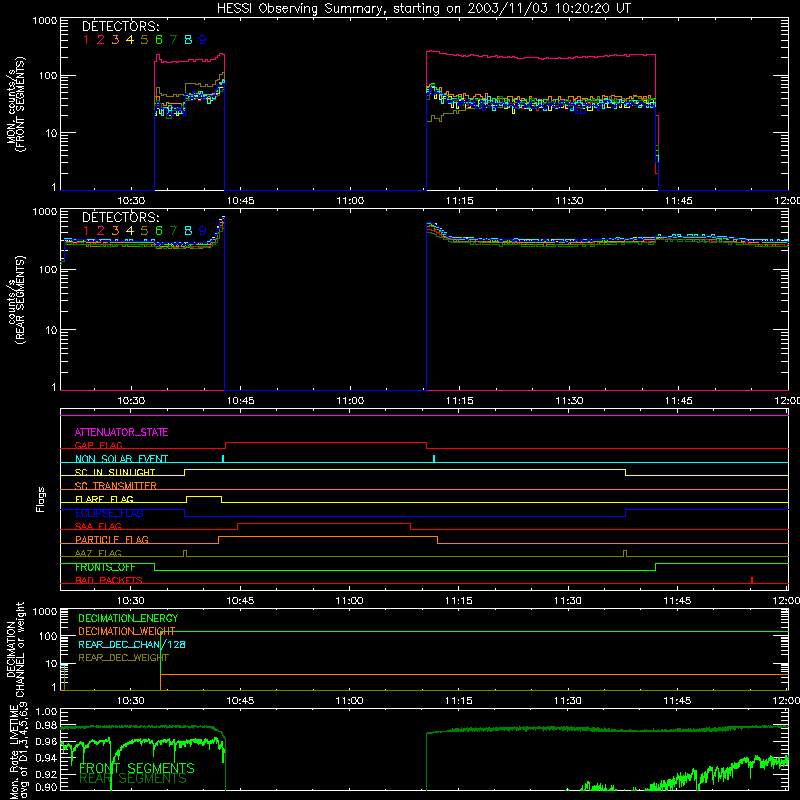Select detector 5 legend number in front segments panel
The width and height of the screenshot is (800, 800).
(144, 40)
